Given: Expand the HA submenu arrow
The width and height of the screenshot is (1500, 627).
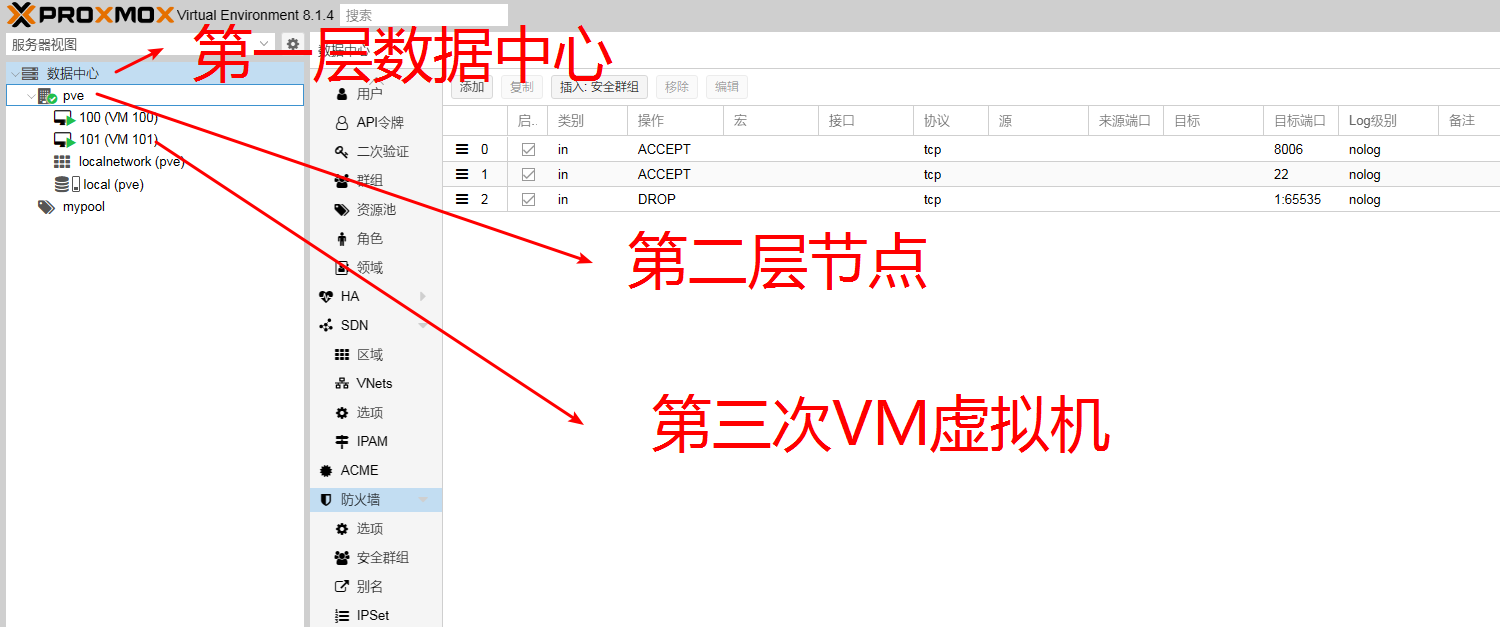Looking at the screenshot, I should (423, 296).
